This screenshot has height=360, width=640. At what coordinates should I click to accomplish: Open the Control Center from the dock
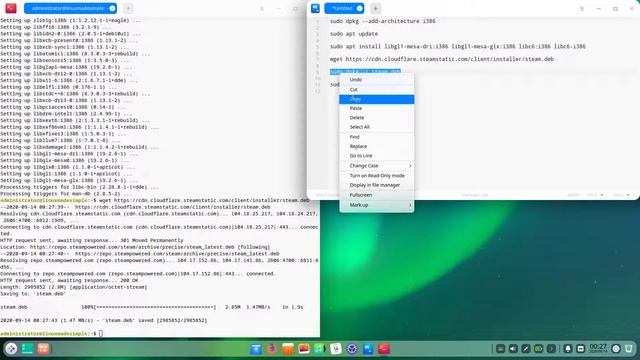352,349
